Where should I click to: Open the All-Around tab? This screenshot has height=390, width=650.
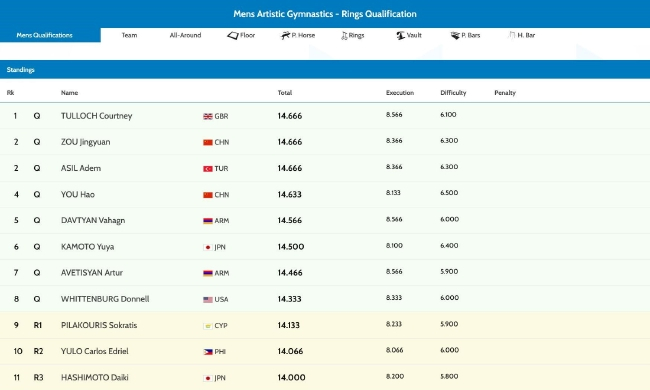[185, 35]
